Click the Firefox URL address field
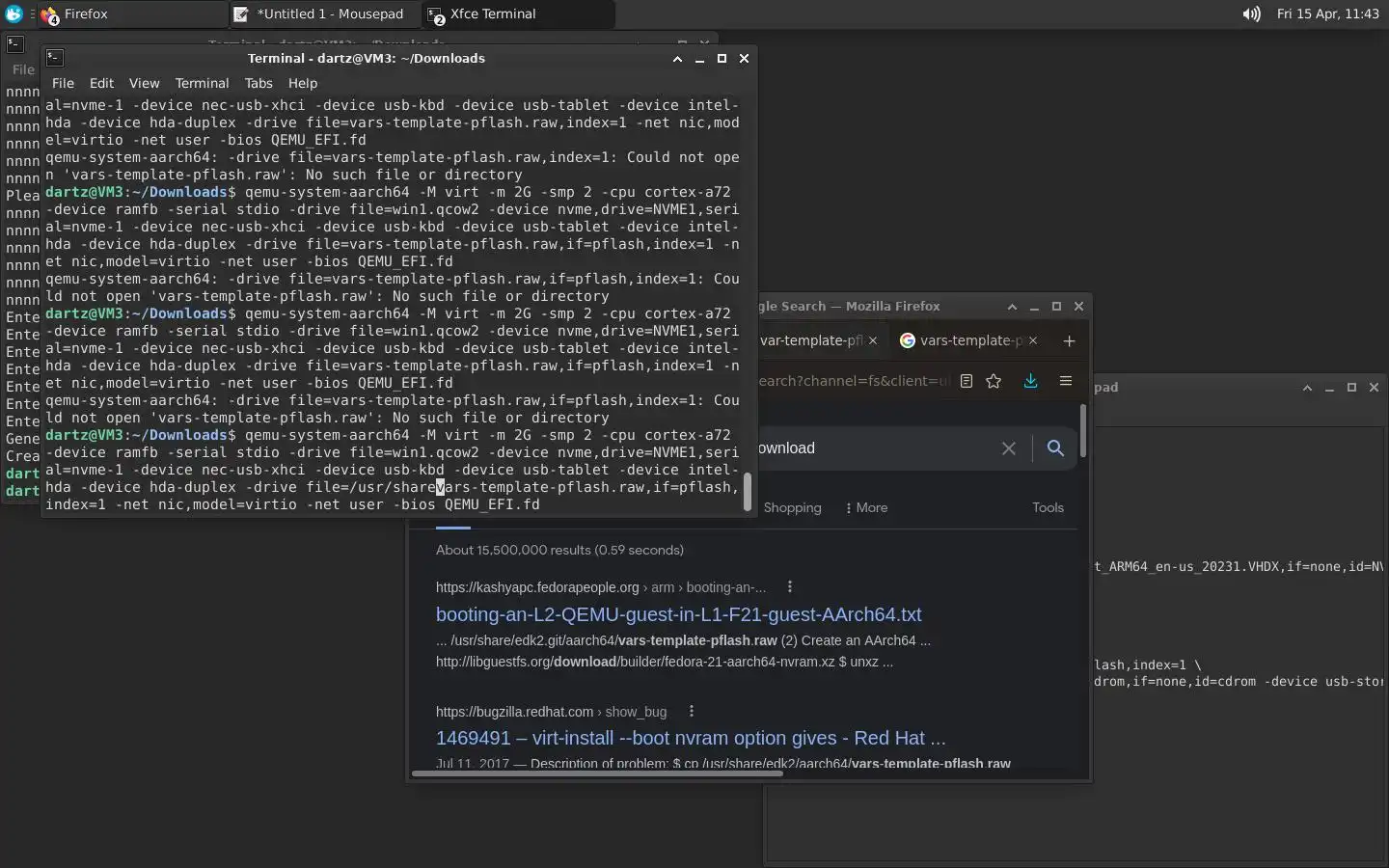The height and width of the screenshot is (868, 1389). tap(855, 381)
